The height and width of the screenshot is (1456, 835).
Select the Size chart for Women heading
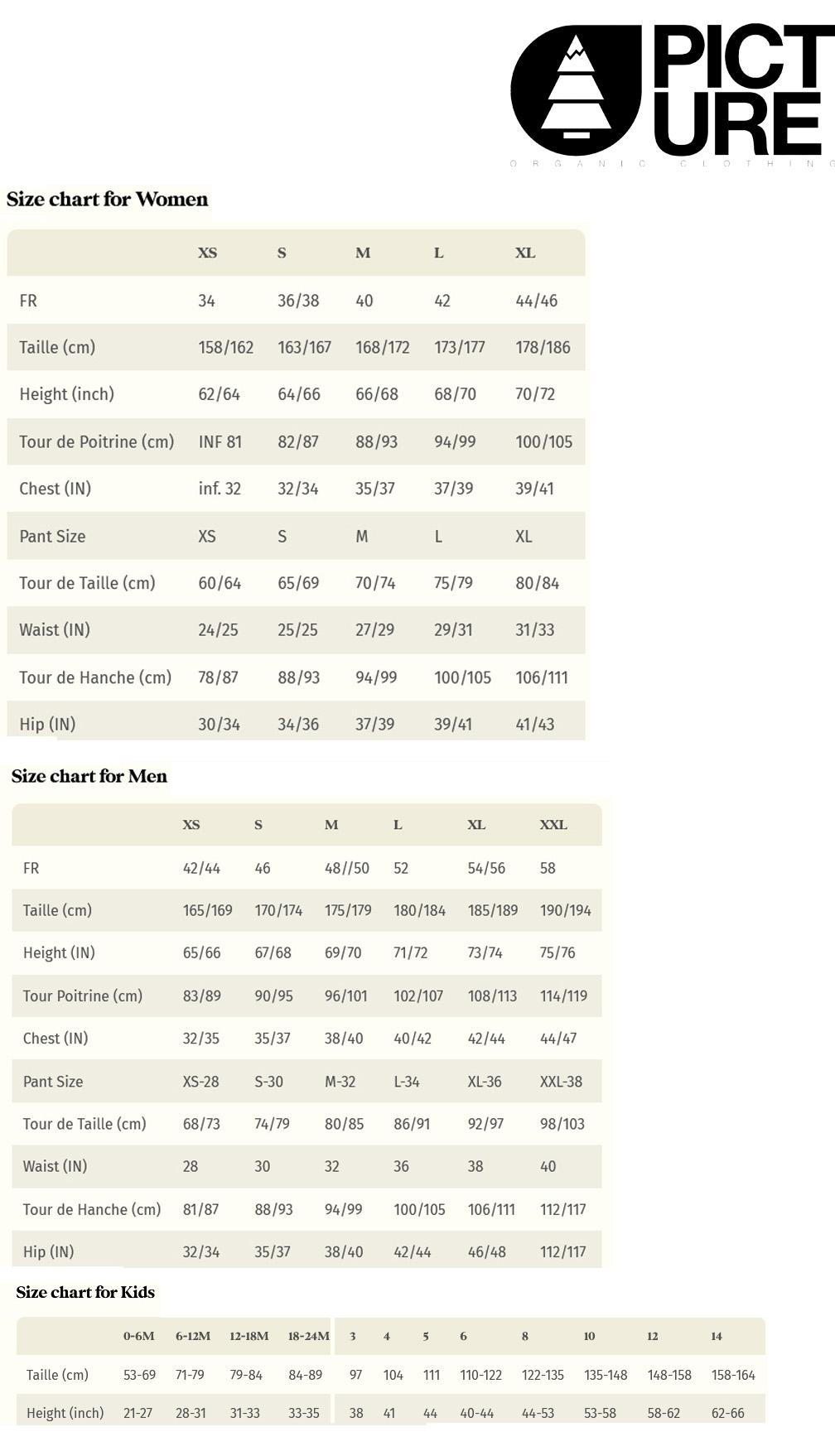point(108,199)
